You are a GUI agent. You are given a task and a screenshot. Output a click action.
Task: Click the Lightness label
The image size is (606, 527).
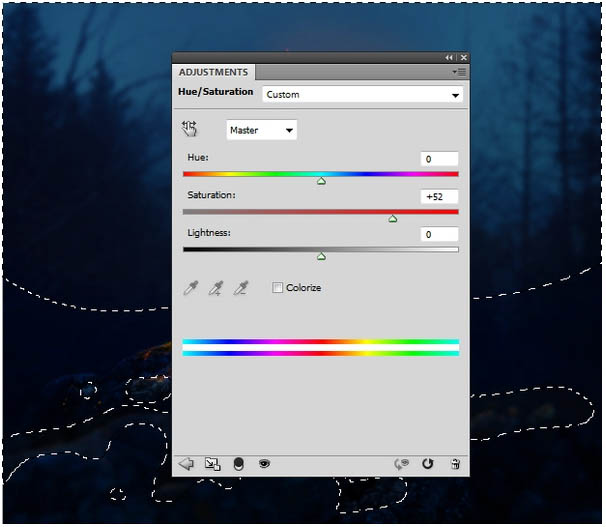209,233
